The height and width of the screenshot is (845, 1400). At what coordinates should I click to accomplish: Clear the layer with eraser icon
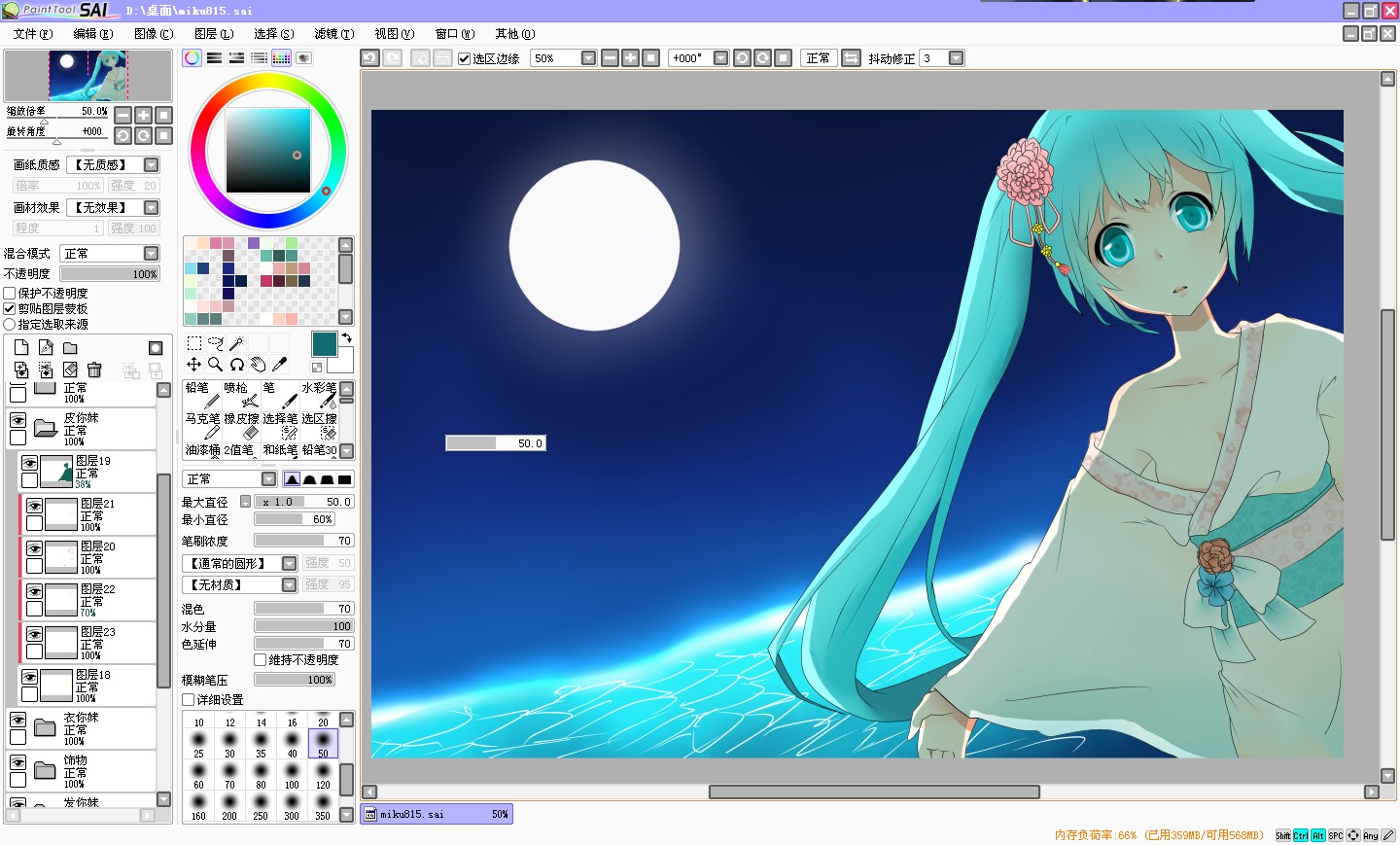pos(70,370)
